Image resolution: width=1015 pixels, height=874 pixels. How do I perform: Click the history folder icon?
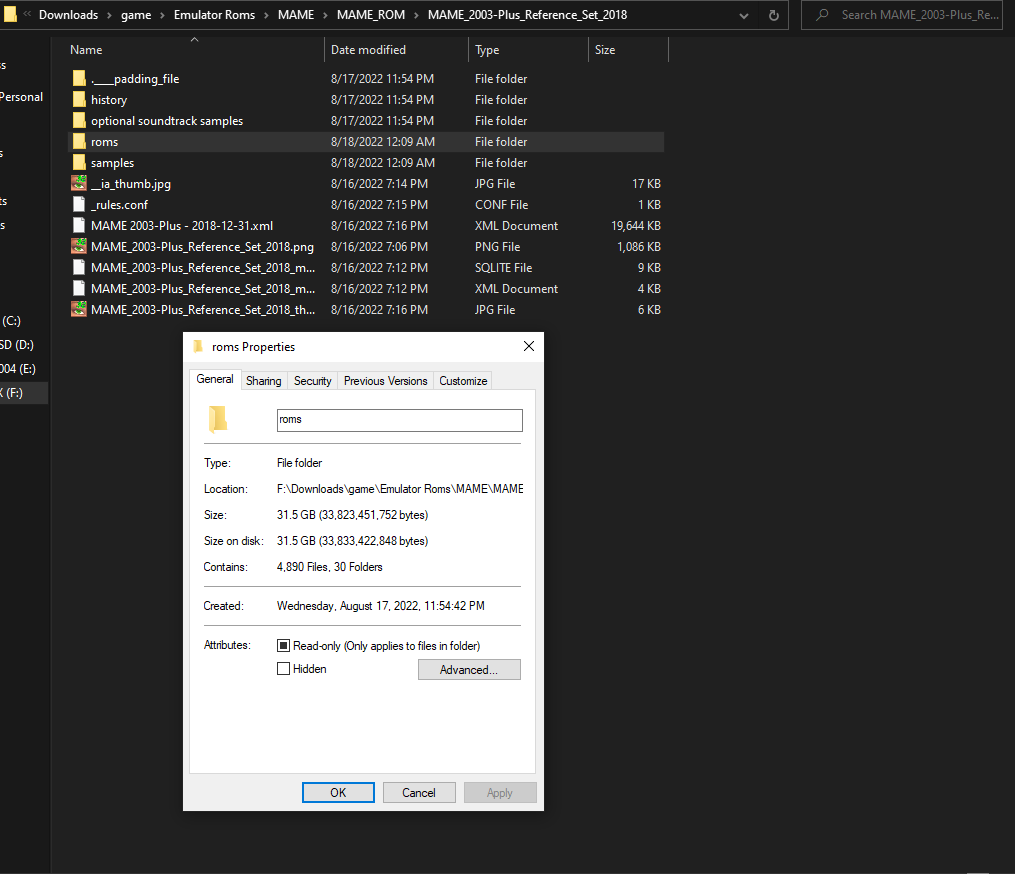[79, 100]
